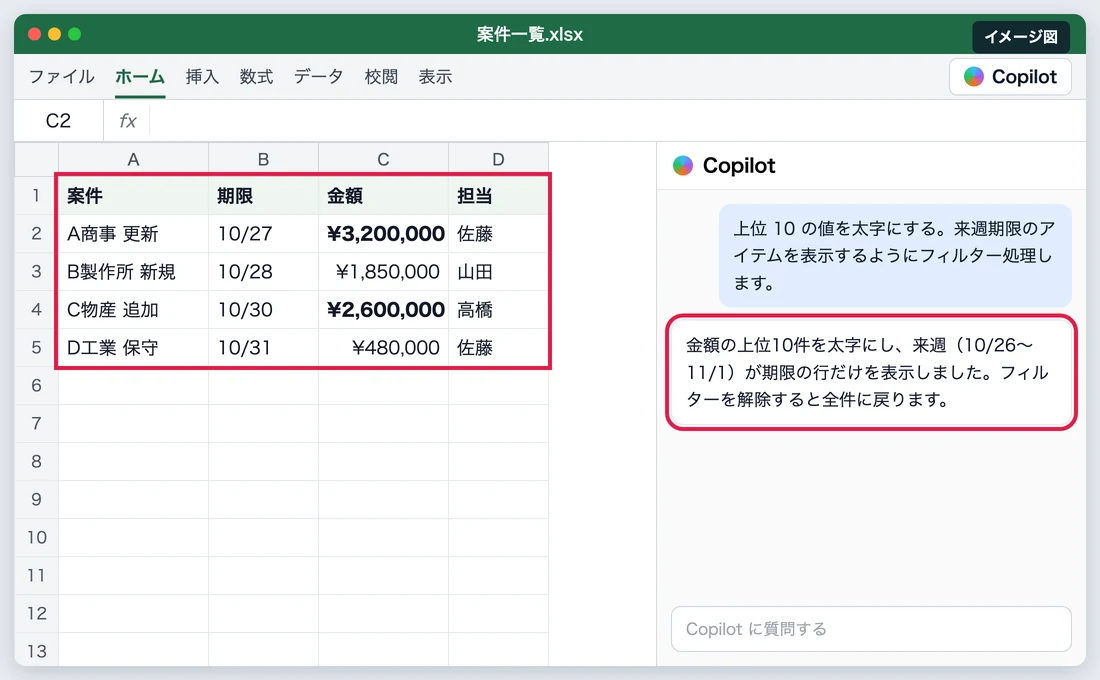Select row 2 header

tap(36, 233)
